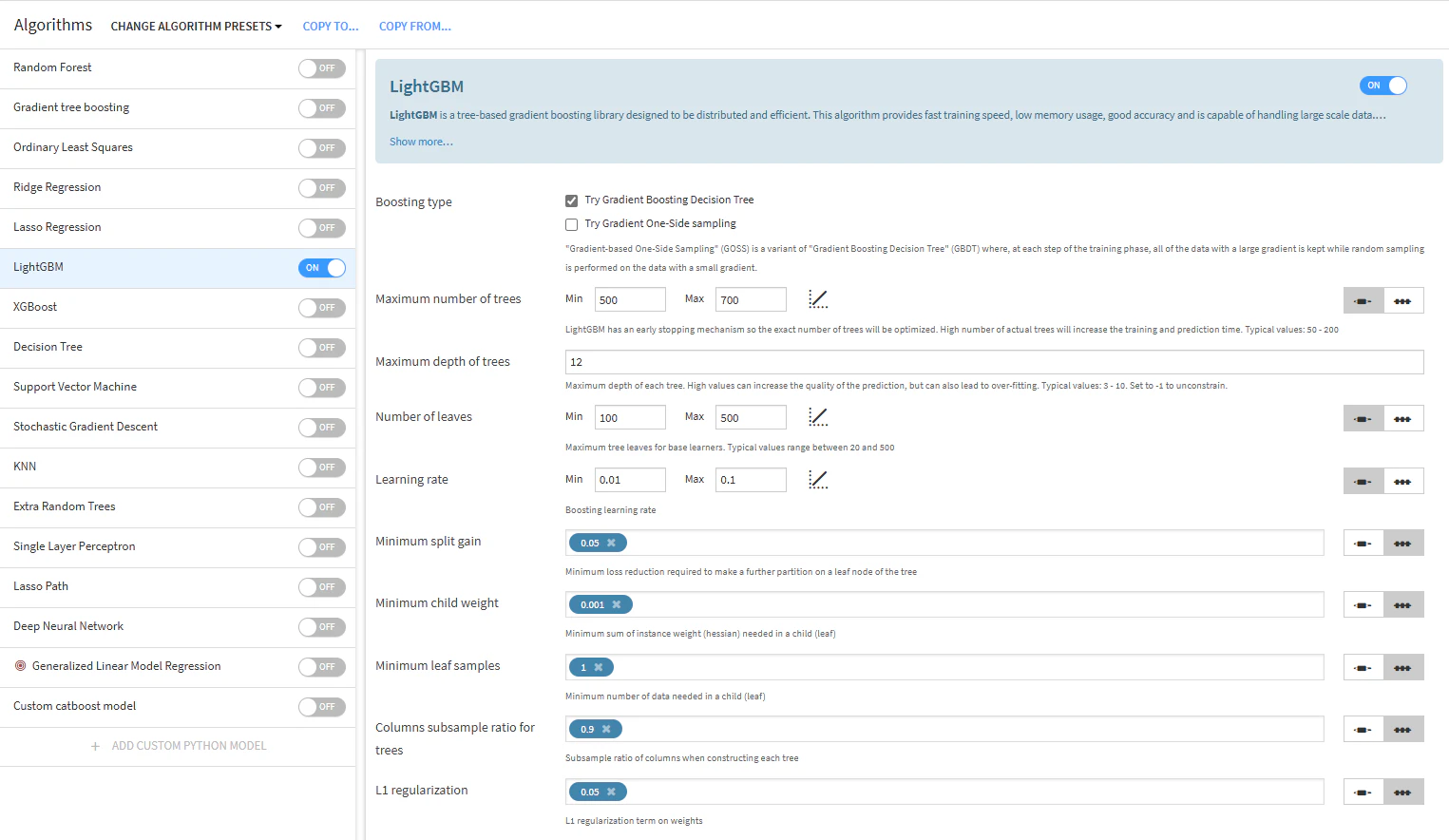This screenshot has height=840, width=1449.
Task: Turn on the Decision Tree toggle
Action: click(x=322, y=348)
